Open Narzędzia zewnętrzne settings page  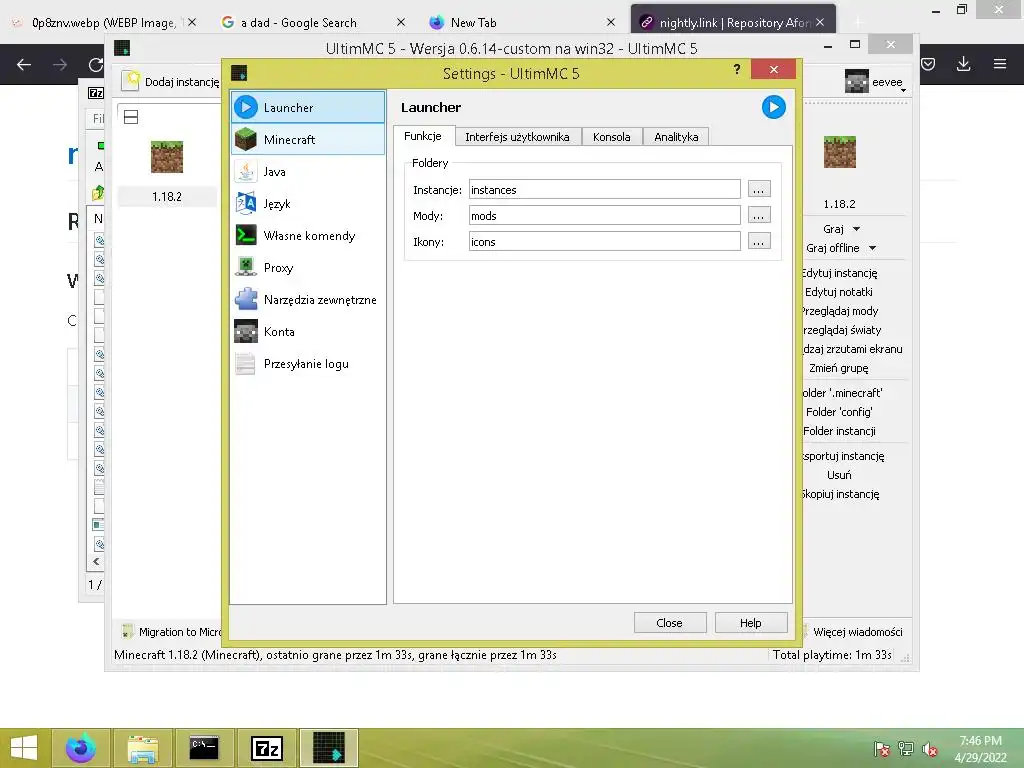pyautogui.click(x=308, y=299)
